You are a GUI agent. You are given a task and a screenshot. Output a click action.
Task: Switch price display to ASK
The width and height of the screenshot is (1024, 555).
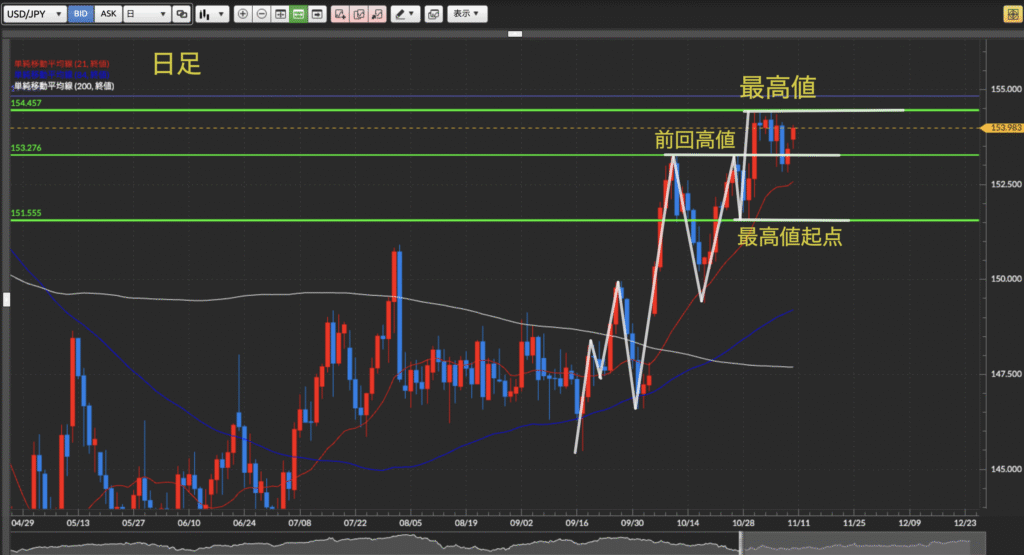pos(108,15)
